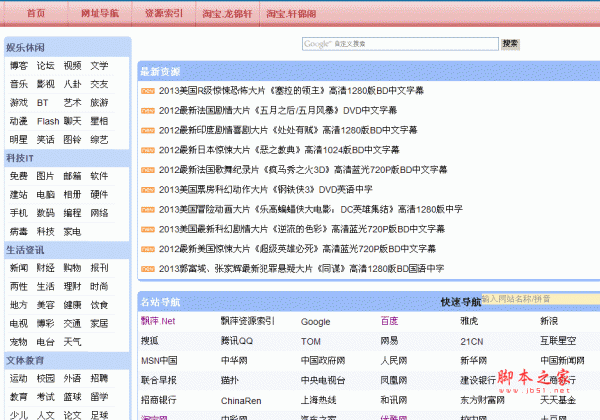Viewport: 600px width, 420px height.
Task: Open the 游戏 category link
Action: tap(19, 103)
